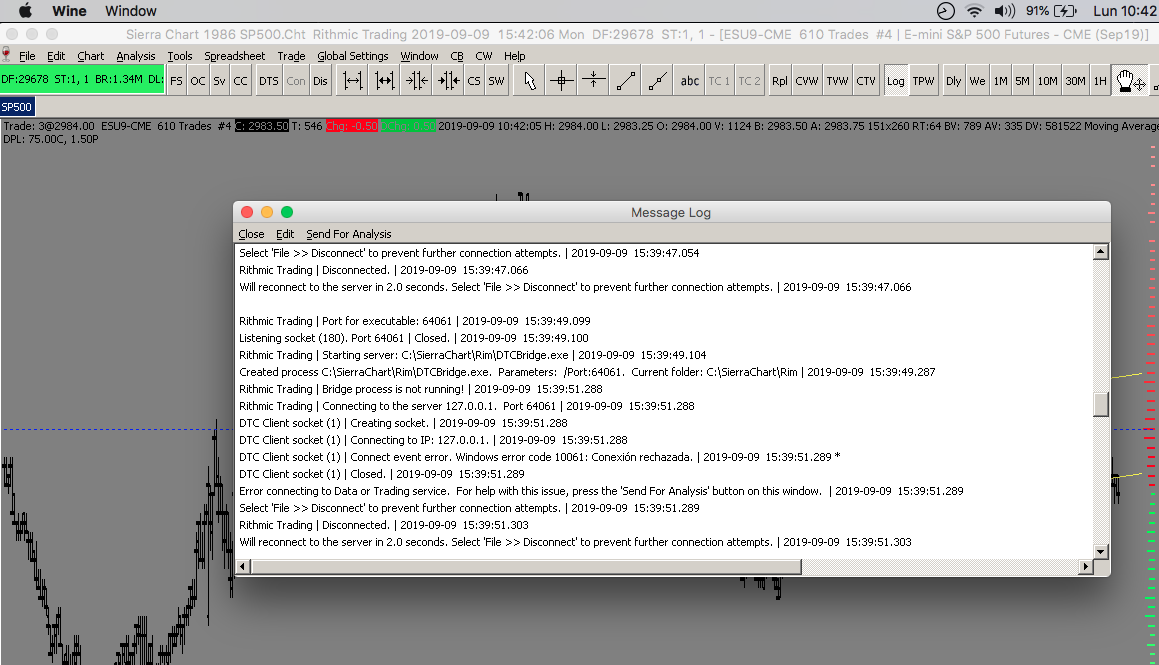Image resolution: width=1159 pixels, height=665 pixels.
Task: Open the Help menu
Action: click(514, 56)
